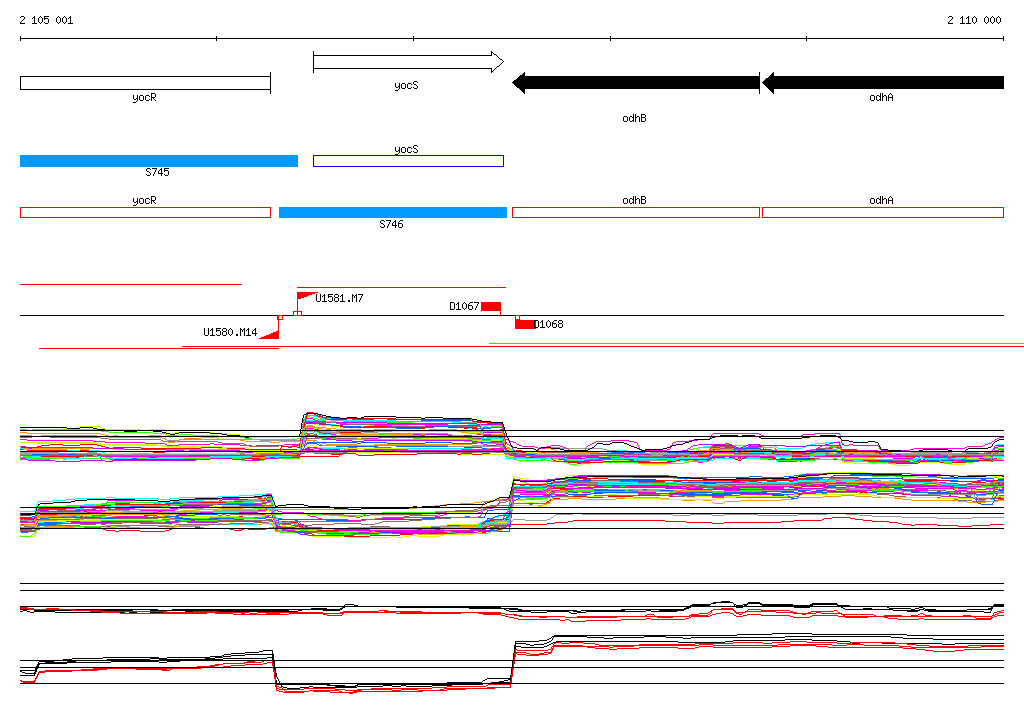Viewport: 1024px width, 714px height.
Task: Click the yocR white gene box
Action: (145, 83)
